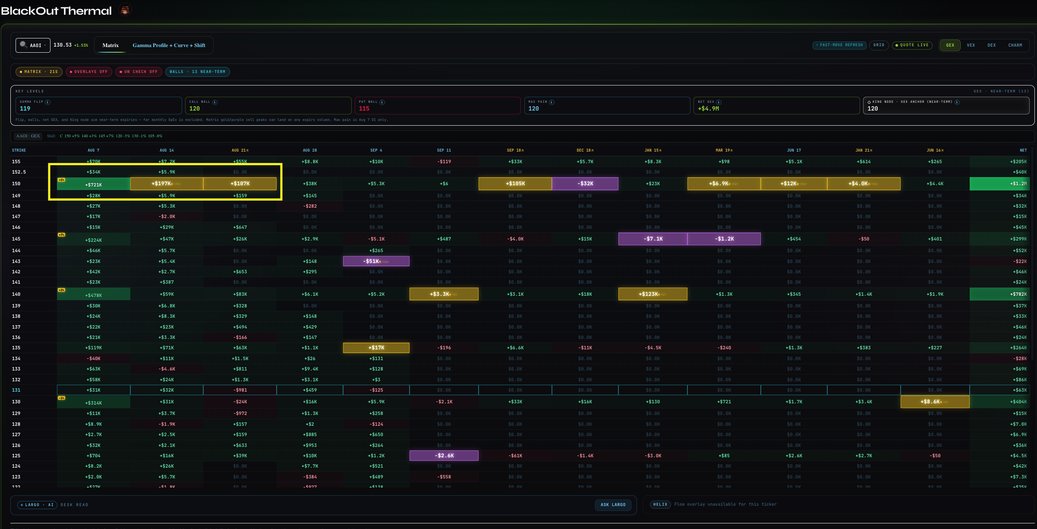This screenshot has width=1037, height=529.
Task: Toggle the Matrix 21x pill
Action: (x=39, y=71)
